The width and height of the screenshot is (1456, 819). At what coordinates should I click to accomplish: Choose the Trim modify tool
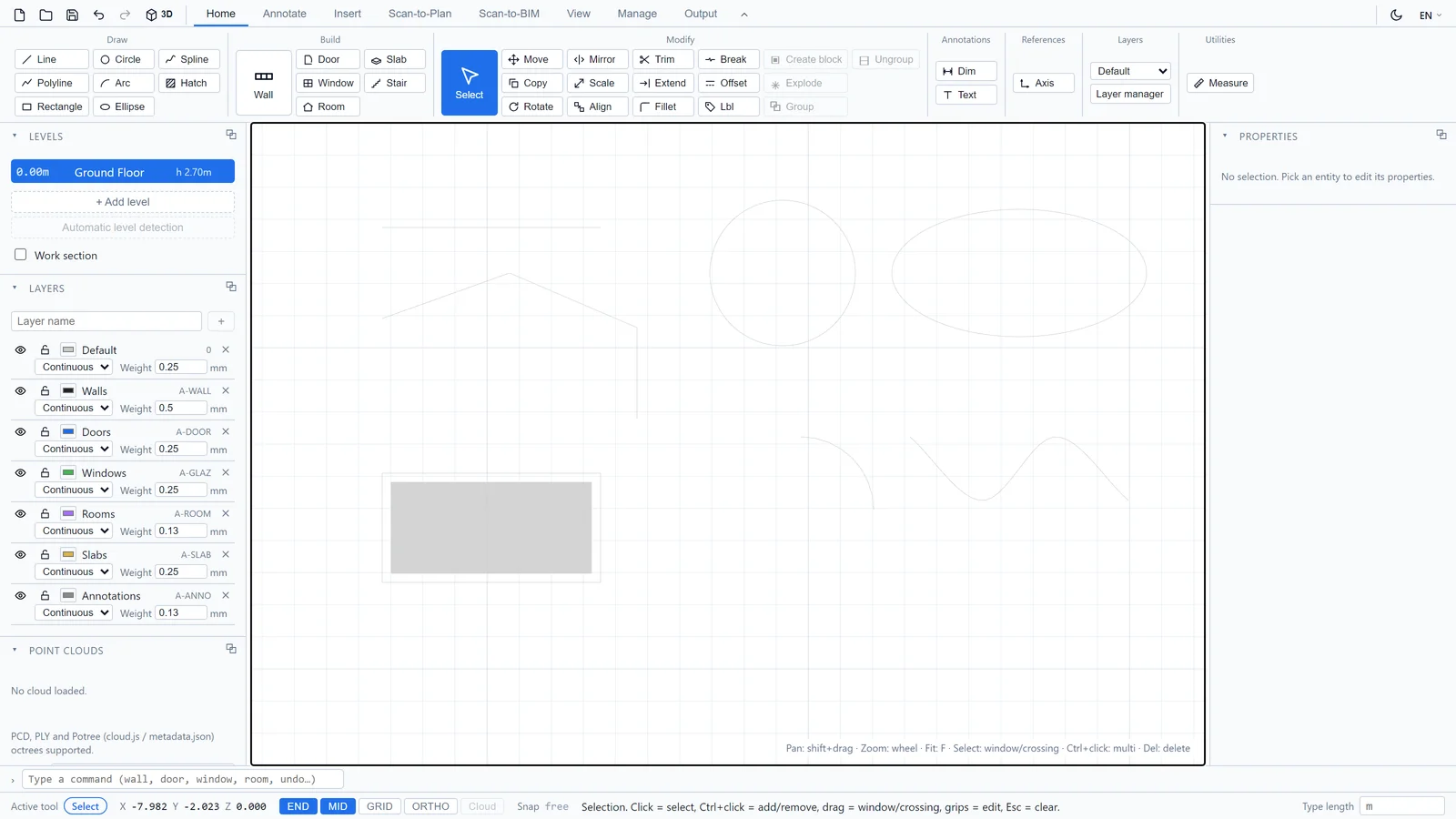click(x=663, y=59)
